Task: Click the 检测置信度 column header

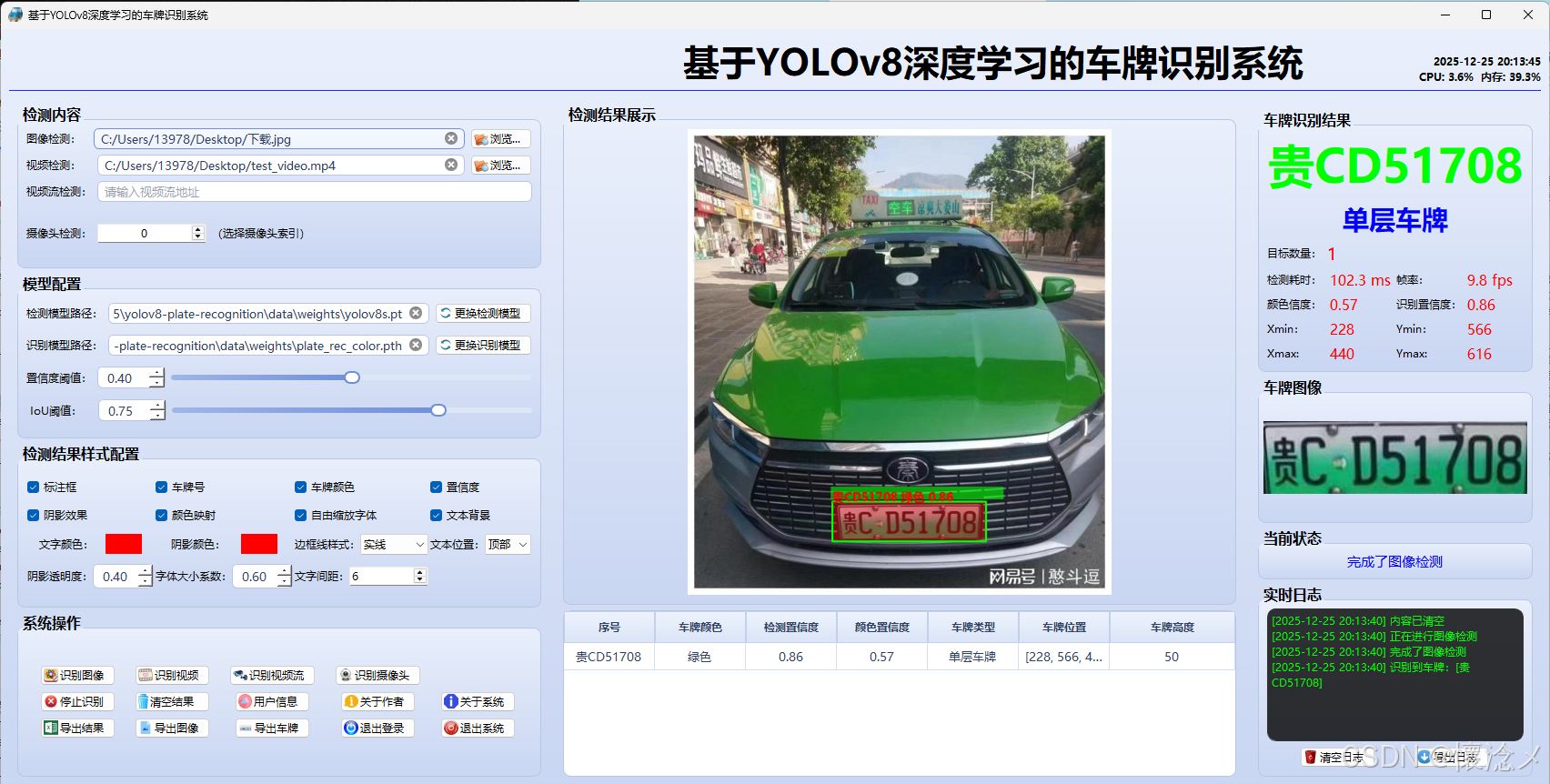Action: tap(791, 628)
